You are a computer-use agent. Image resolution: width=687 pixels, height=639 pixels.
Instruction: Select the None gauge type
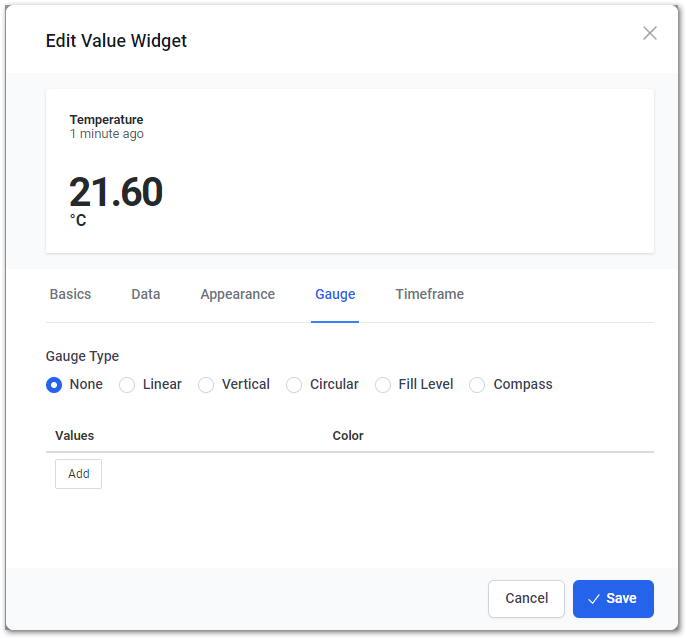tap(54, 385)
